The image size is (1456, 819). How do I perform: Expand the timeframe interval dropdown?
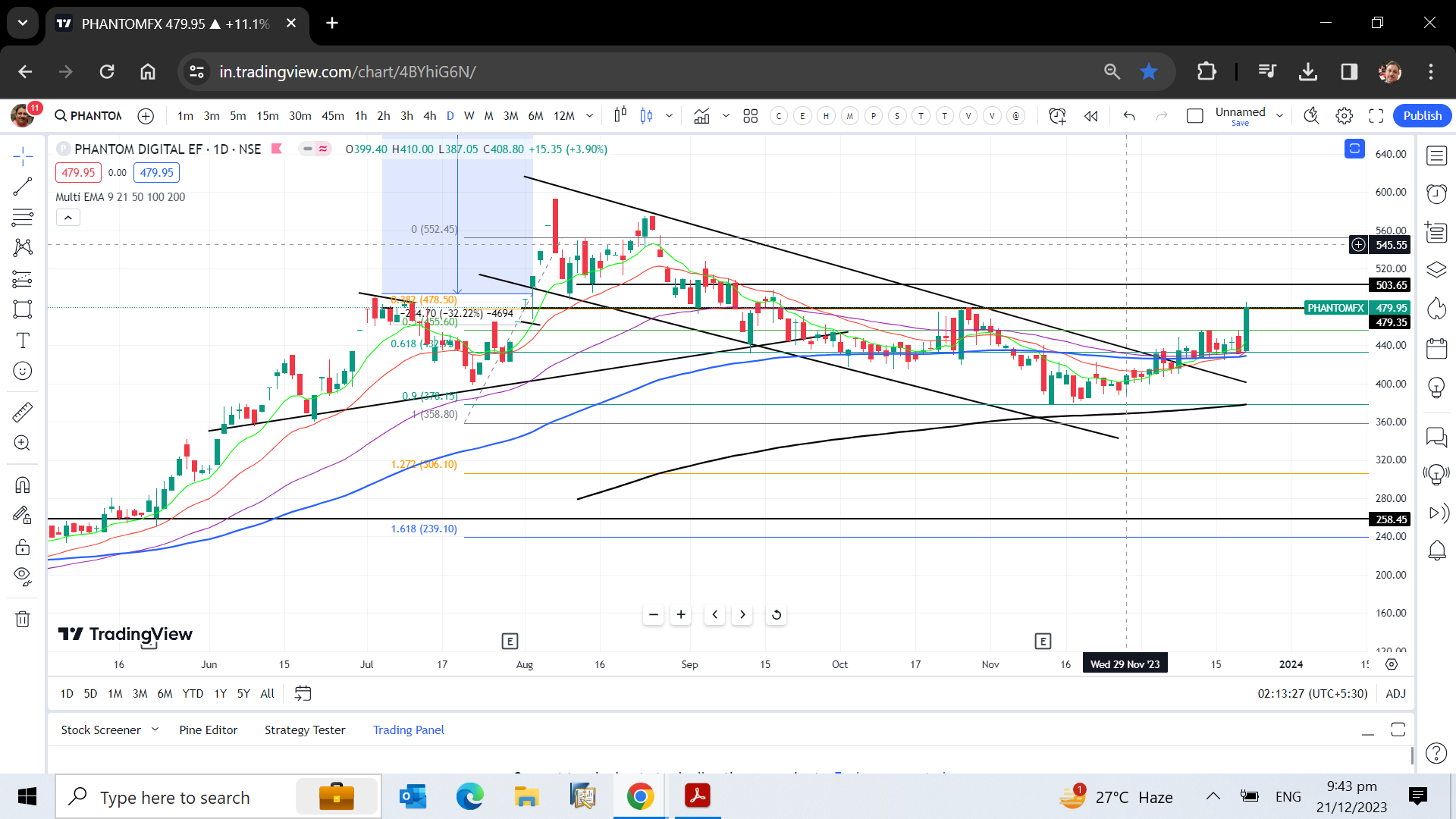589,116
